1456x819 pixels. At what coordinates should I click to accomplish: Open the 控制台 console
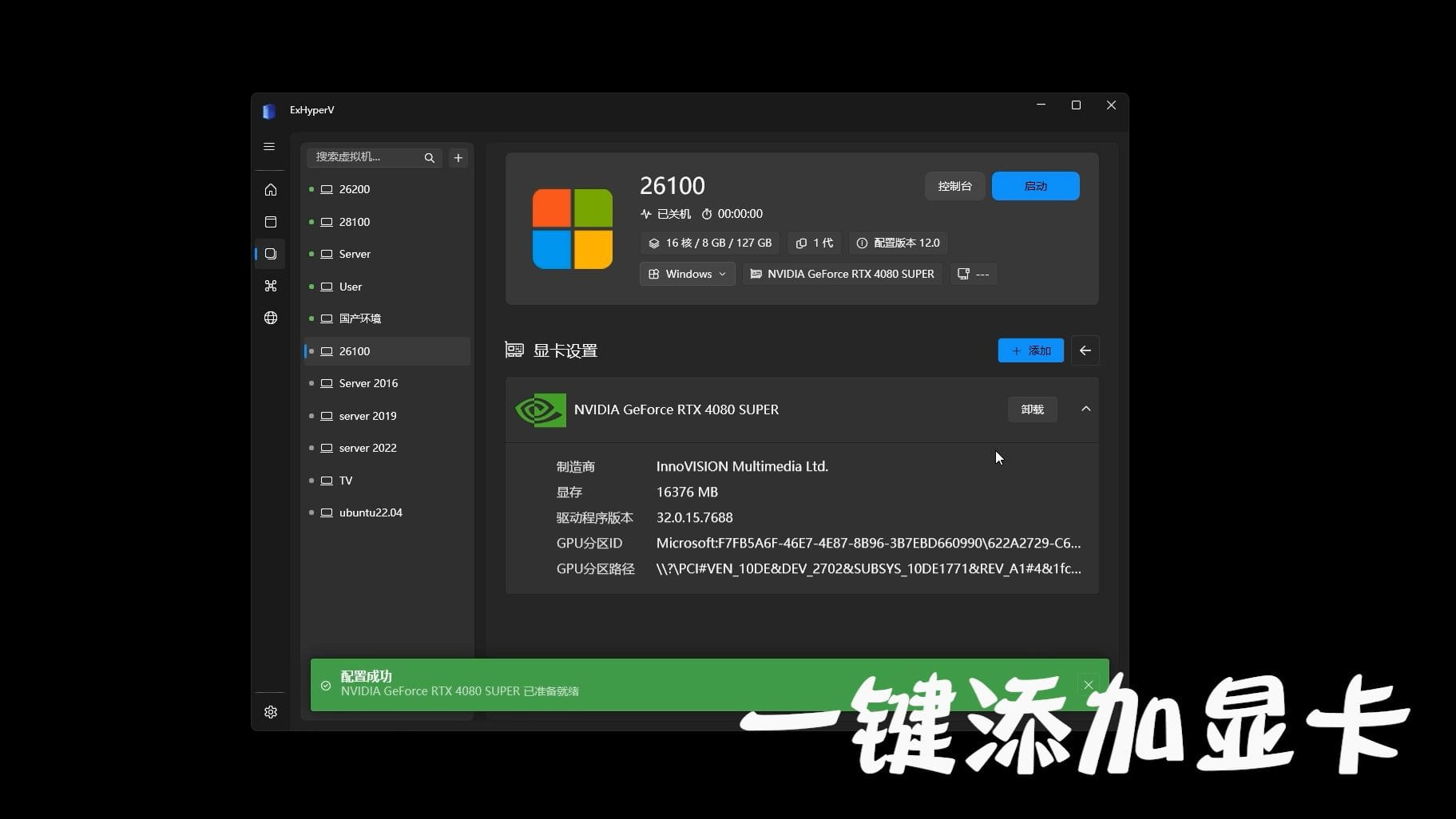(954, 185)
